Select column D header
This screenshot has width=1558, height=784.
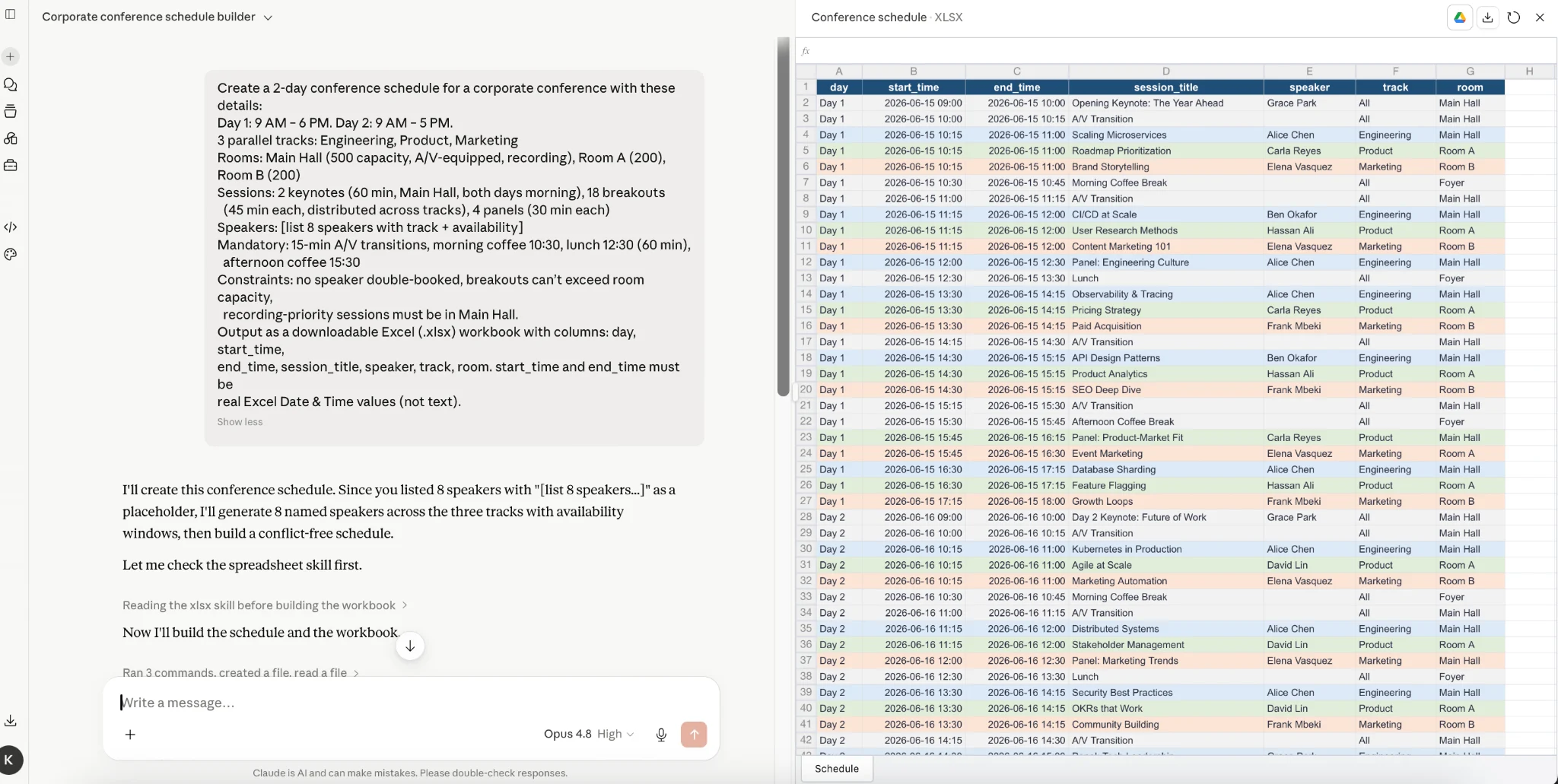[x=1165, y=71]
